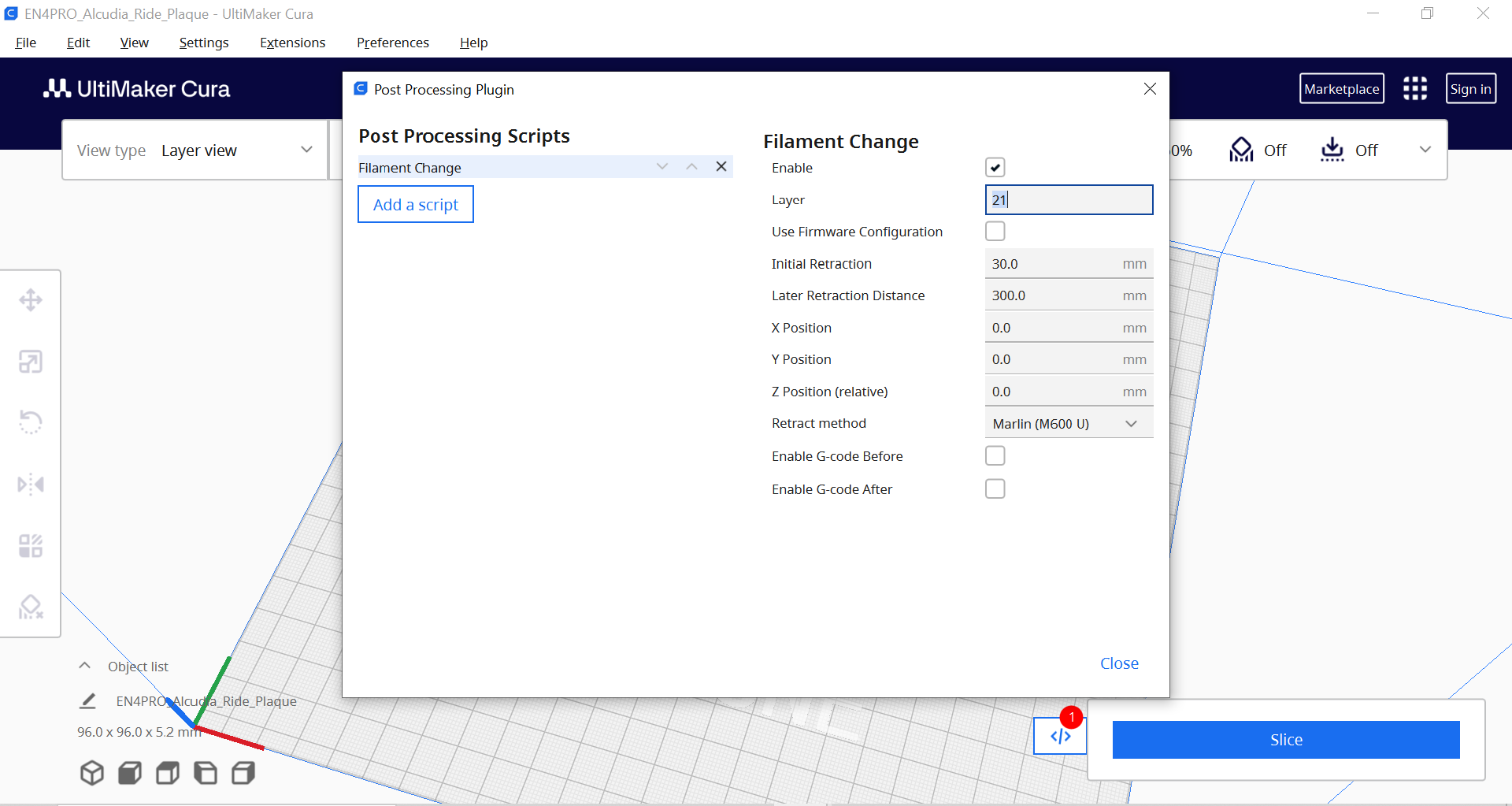
Task: Select the Mirror tool in left toolbar
Action: 31,484
